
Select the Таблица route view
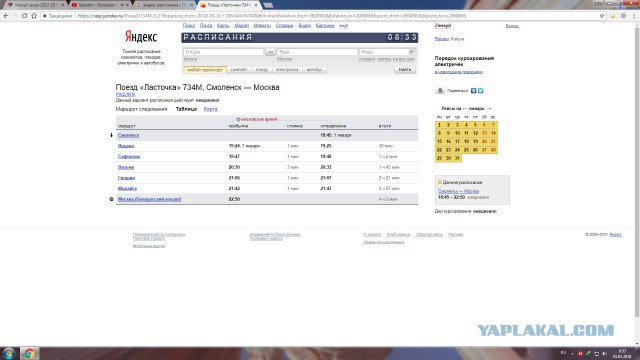186,109
